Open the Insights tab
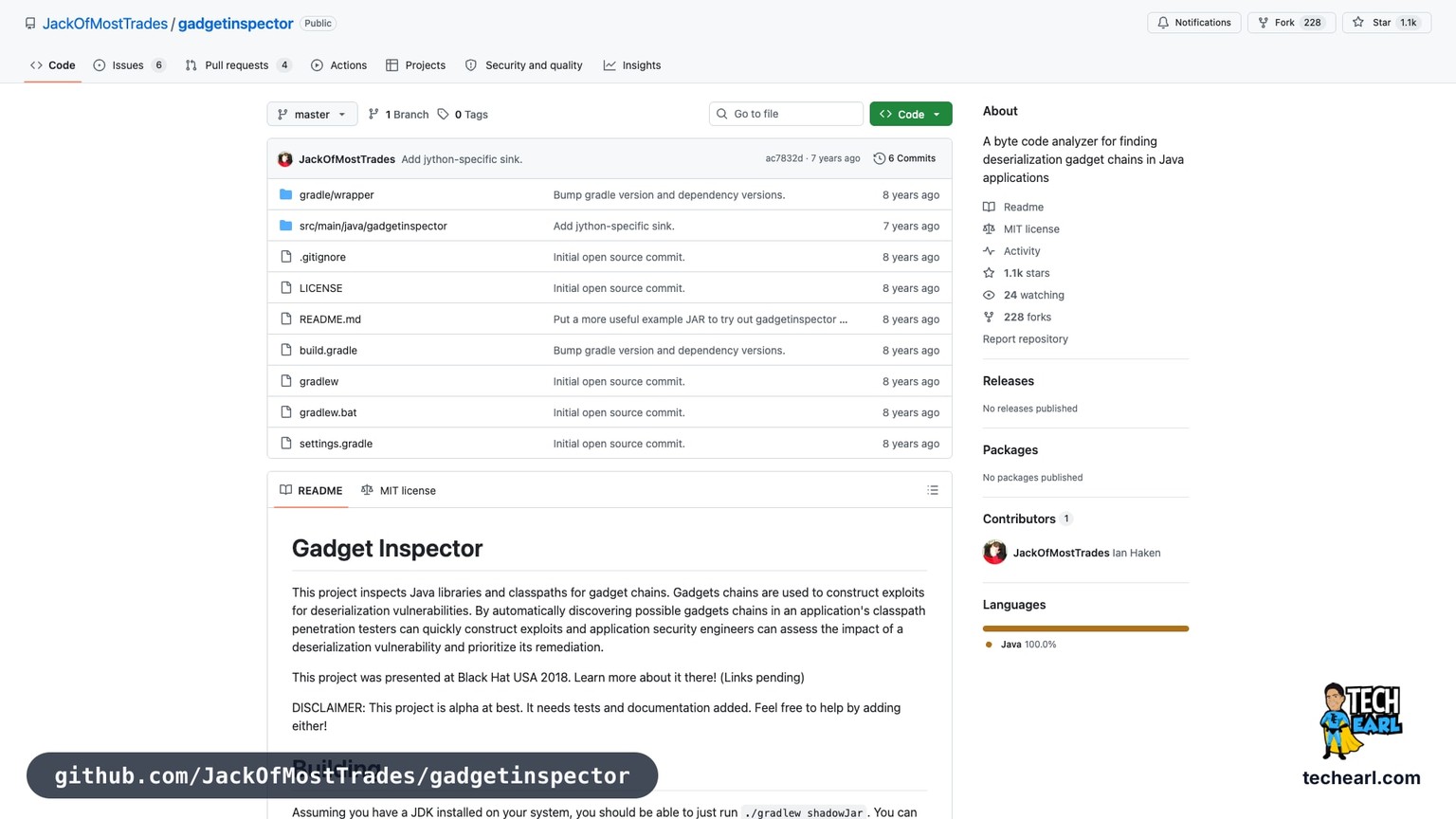The image size is (1456, 819). tap(631, 65)
